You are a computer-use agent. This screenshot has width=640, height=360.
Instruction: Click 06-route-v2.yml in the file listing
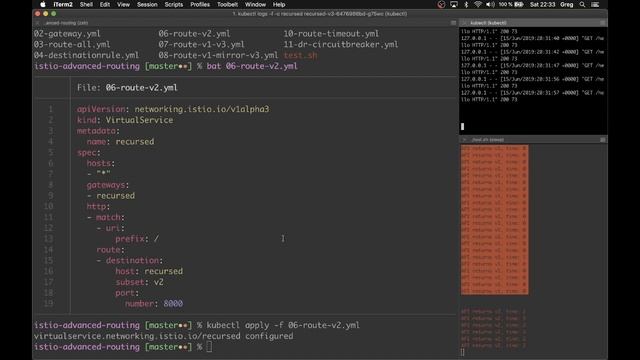[x=194, y=33]
